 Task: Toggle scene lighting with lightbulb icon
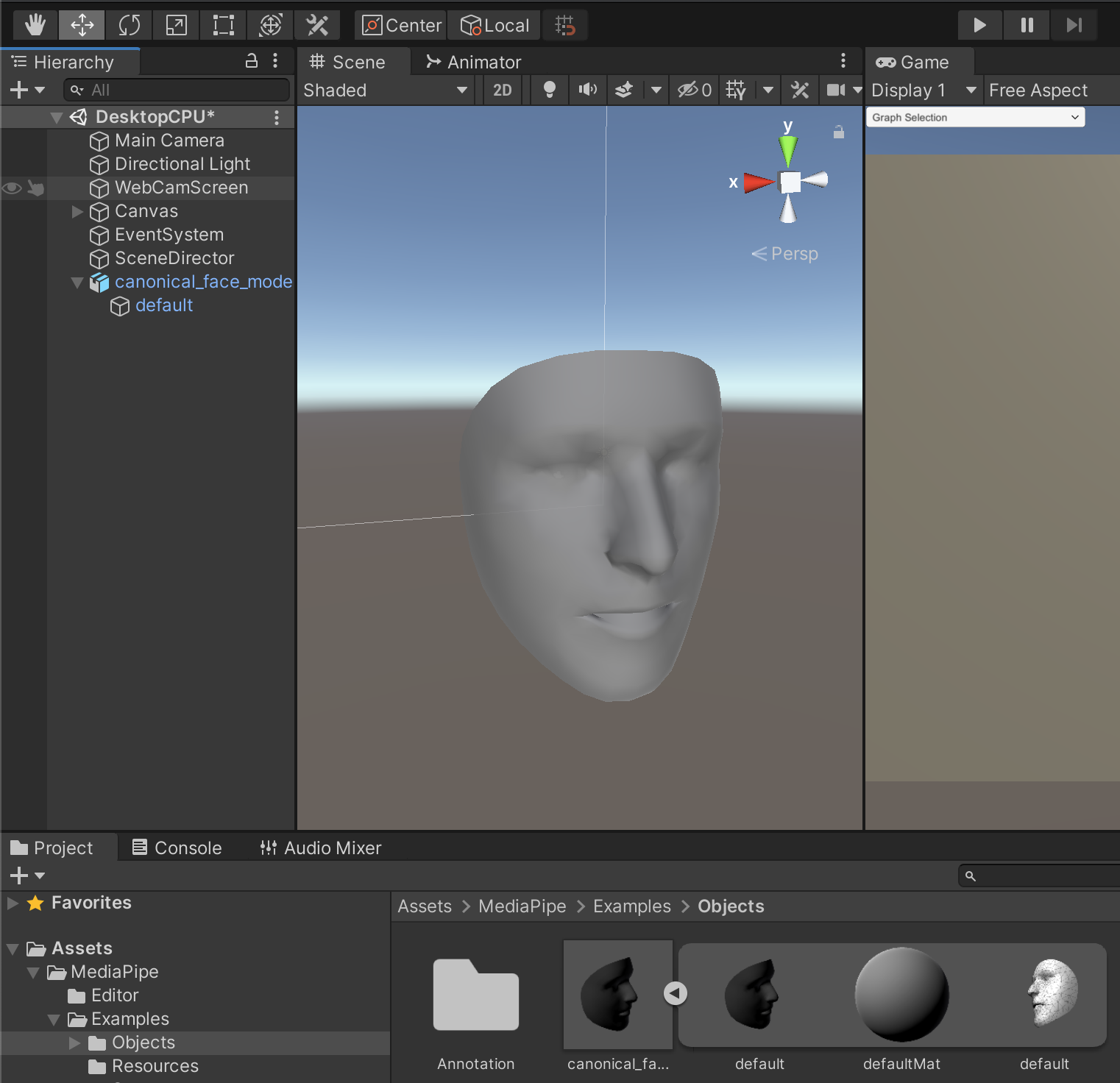coord(549,90)
